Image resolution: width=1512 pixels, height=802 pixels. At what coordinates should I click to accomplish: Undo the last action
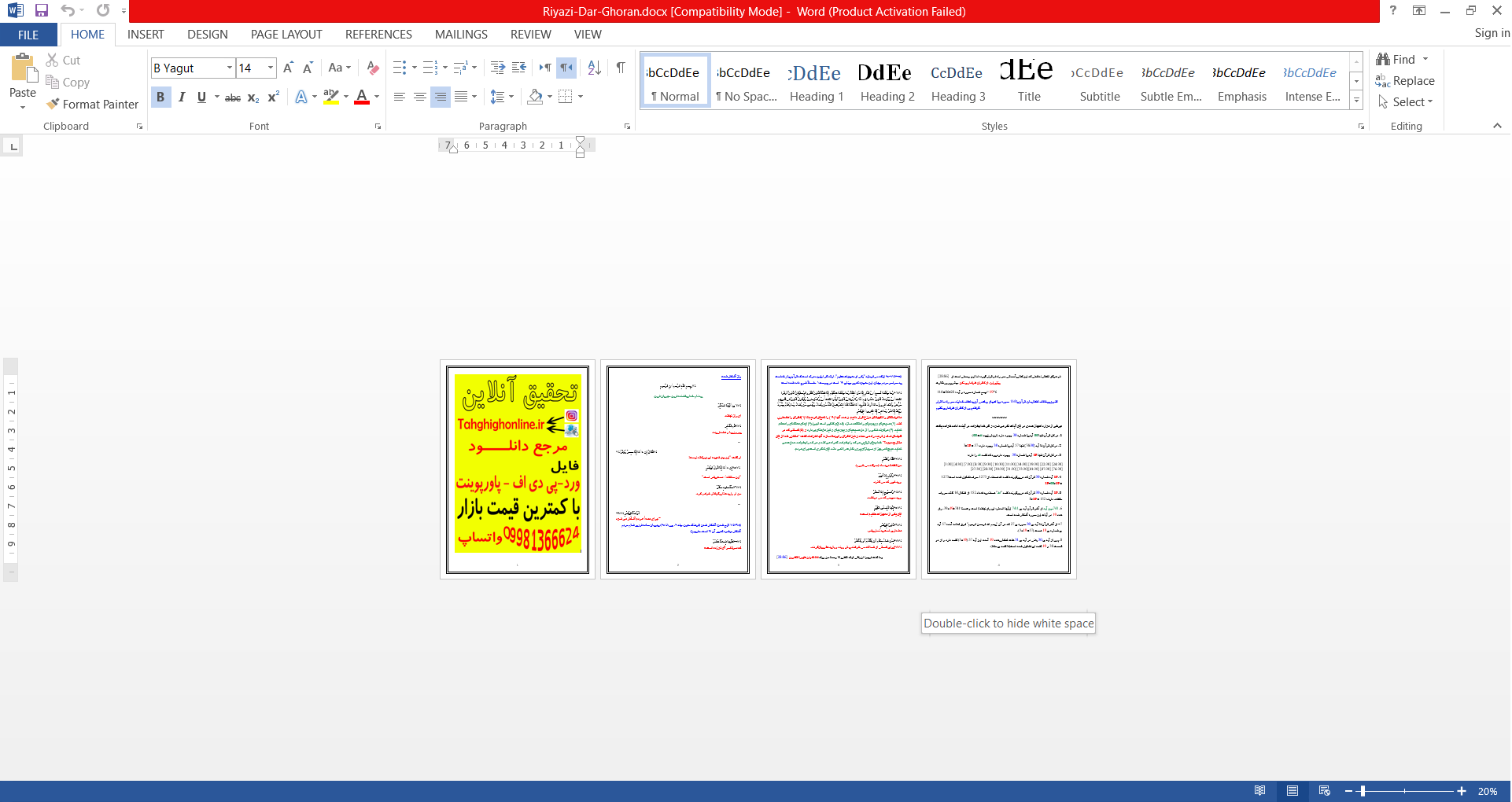68,10
